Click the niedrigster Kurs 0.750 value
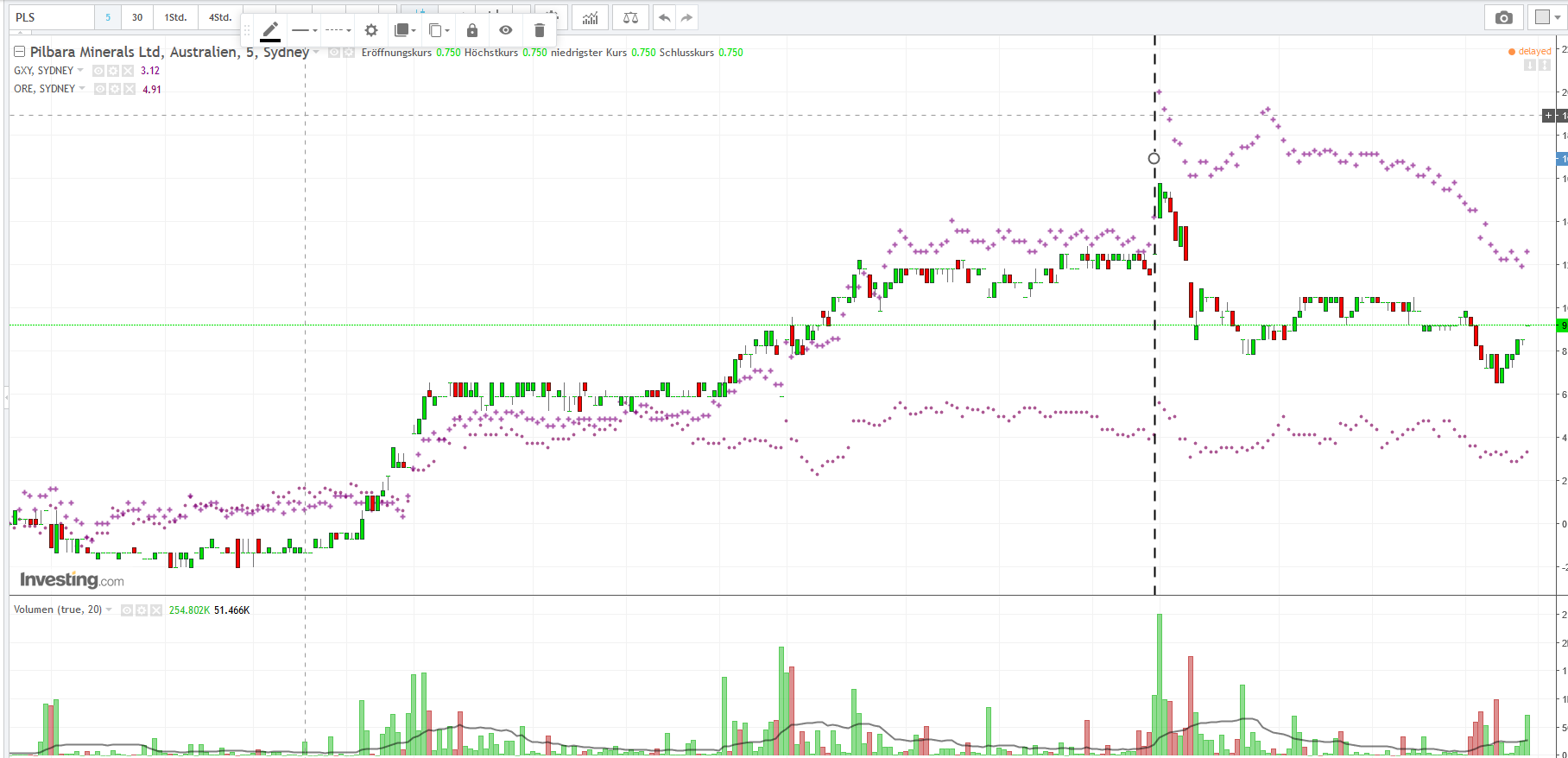Screen dimensions: 1568x758 click(644, 53)
